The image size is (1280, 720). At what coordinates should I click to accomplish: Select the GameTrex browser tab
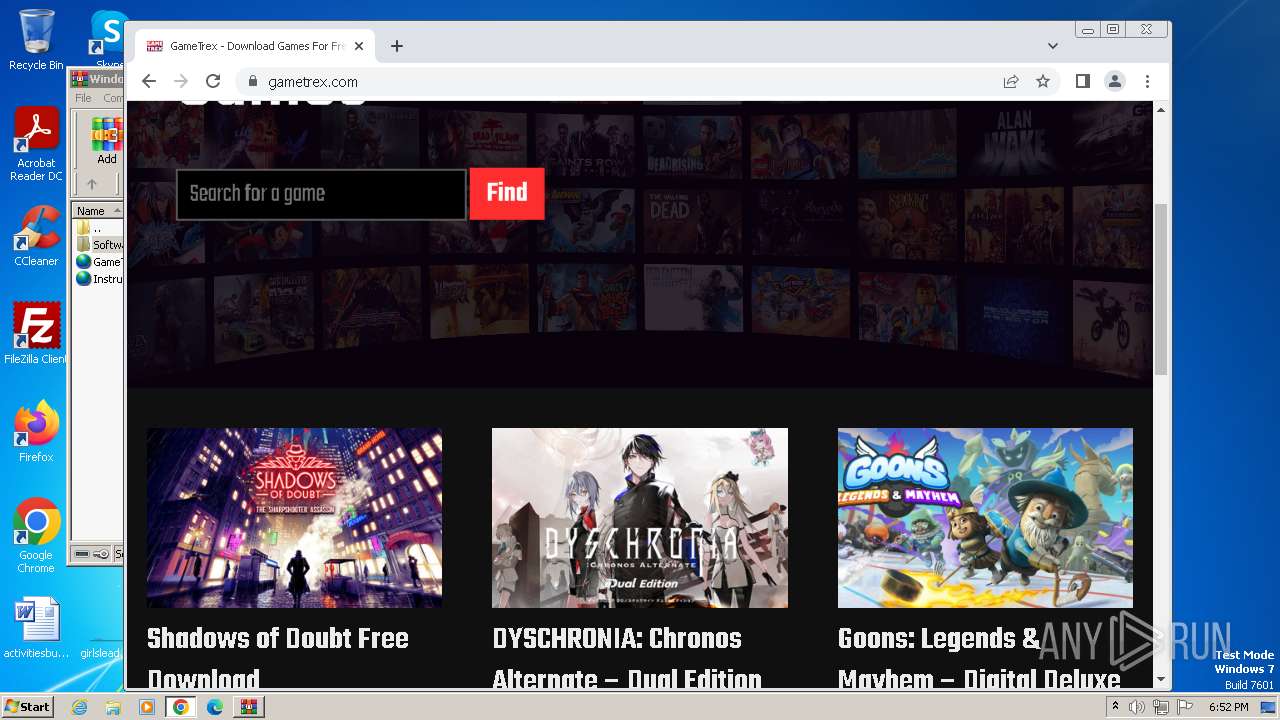click(x=255, y=46)
